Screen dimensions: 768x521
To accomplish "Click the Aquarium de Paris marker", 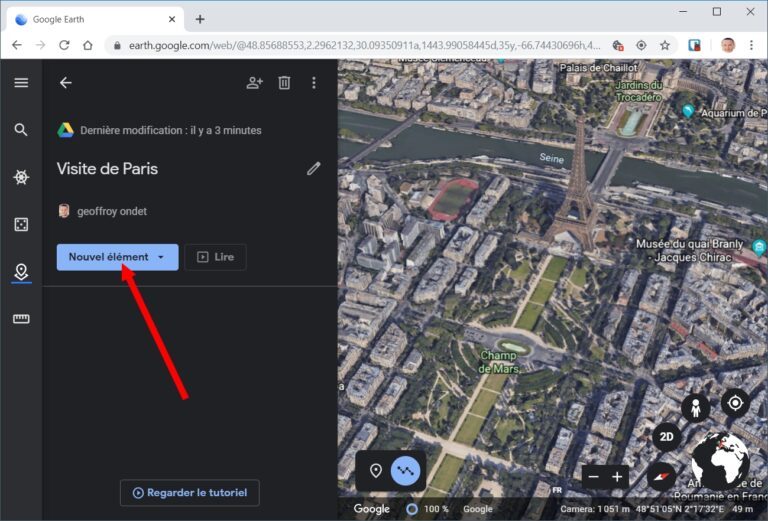I will pyautogui.click(x=688, y=111).
